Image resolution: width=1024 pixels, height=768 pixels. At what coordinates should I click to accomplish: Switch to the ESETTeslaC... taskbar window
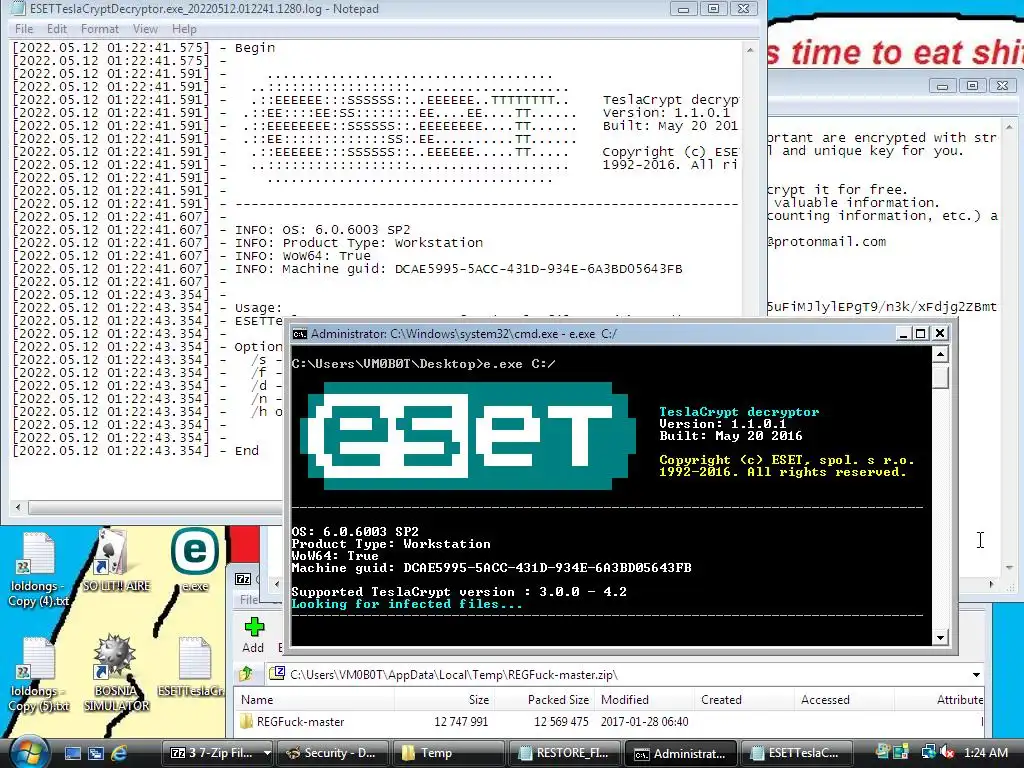pos(795,753)
